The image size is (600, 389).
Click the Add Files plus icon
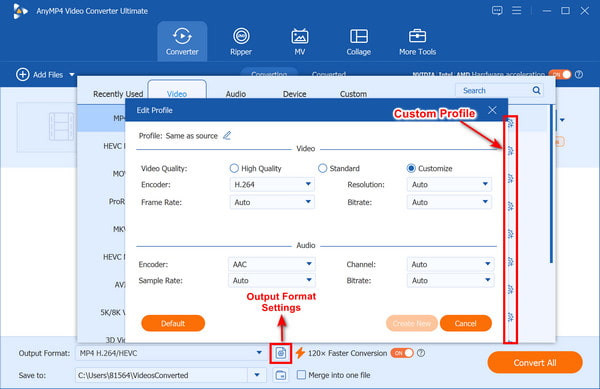(x=23, y=75)
